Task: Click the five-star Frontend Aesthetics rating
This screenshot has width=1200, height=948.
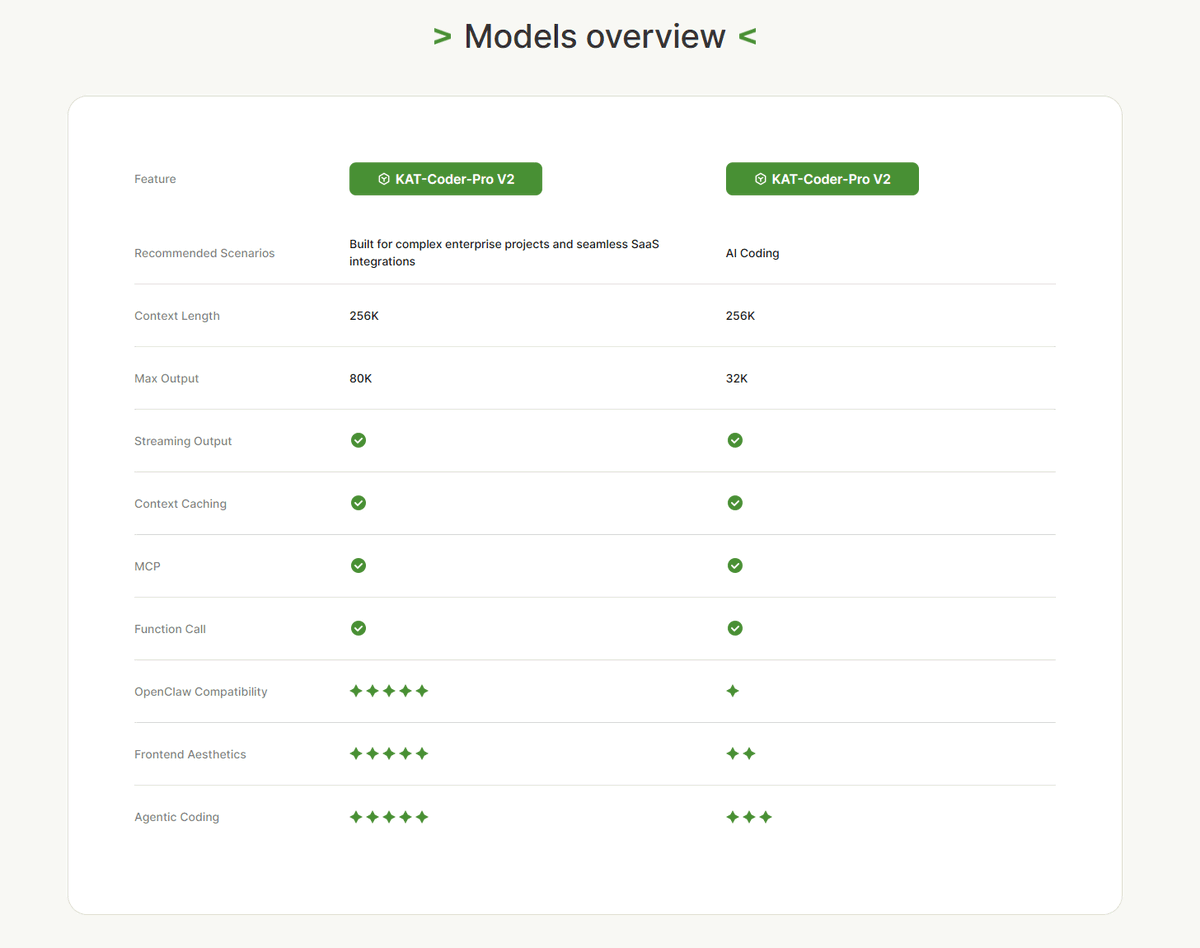Action: pyautogui.click(x=389, y=754)
